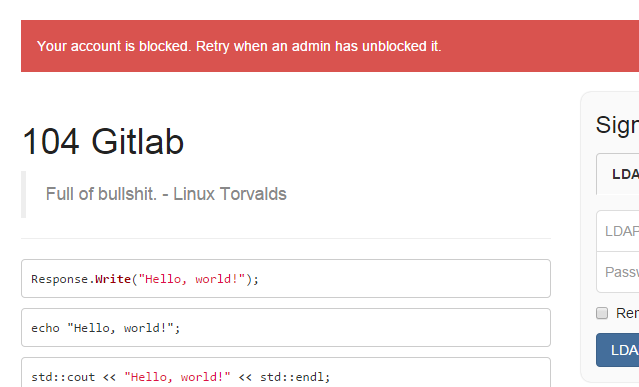Image resolution: width=639 pixels, height=387 pixels.
Task: Click the Remember me label text
Action: pyautogui.click(x=628, y=313)
